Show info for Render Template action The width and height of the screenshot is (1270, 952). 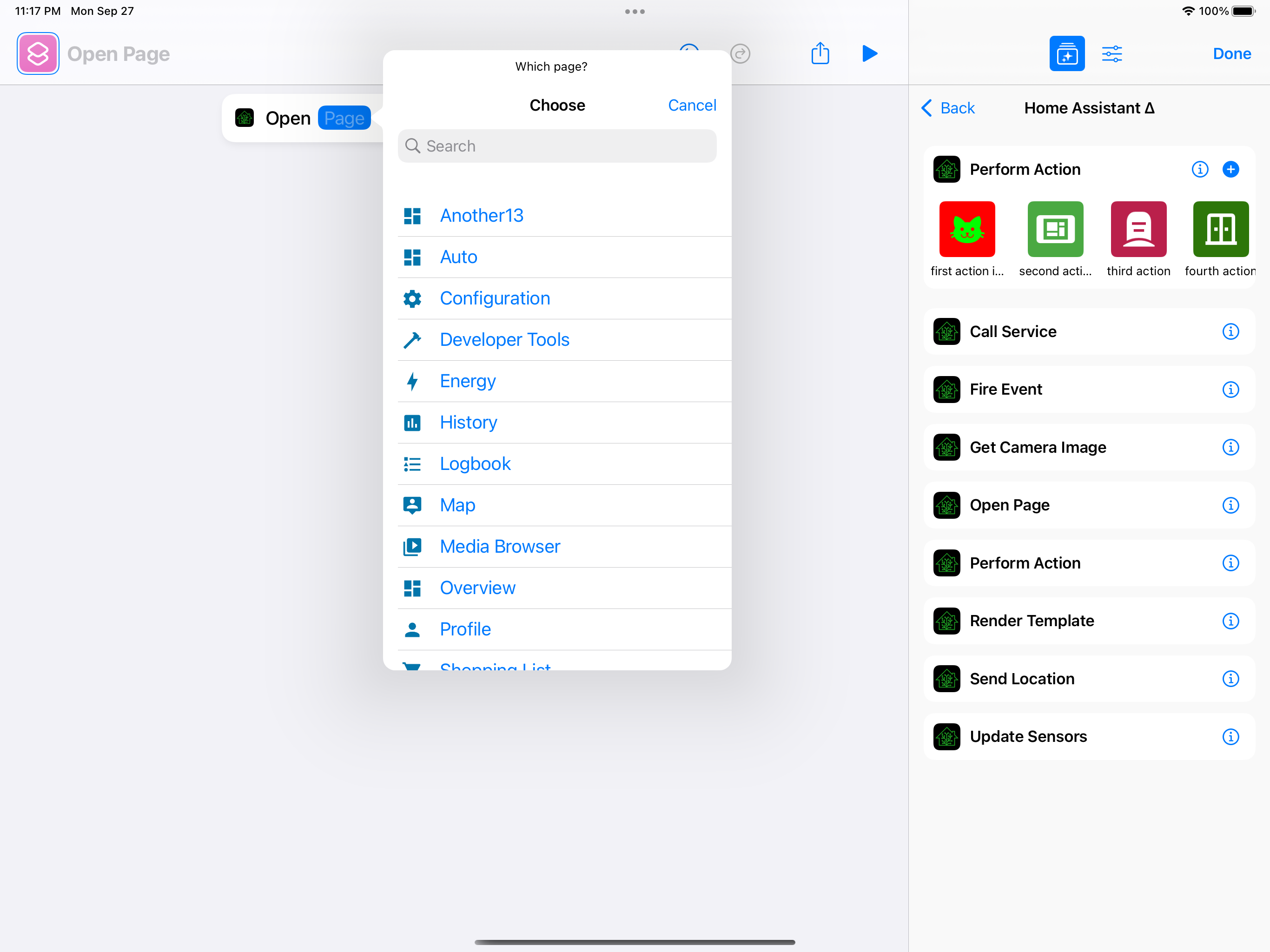(x=1230, y=621)
